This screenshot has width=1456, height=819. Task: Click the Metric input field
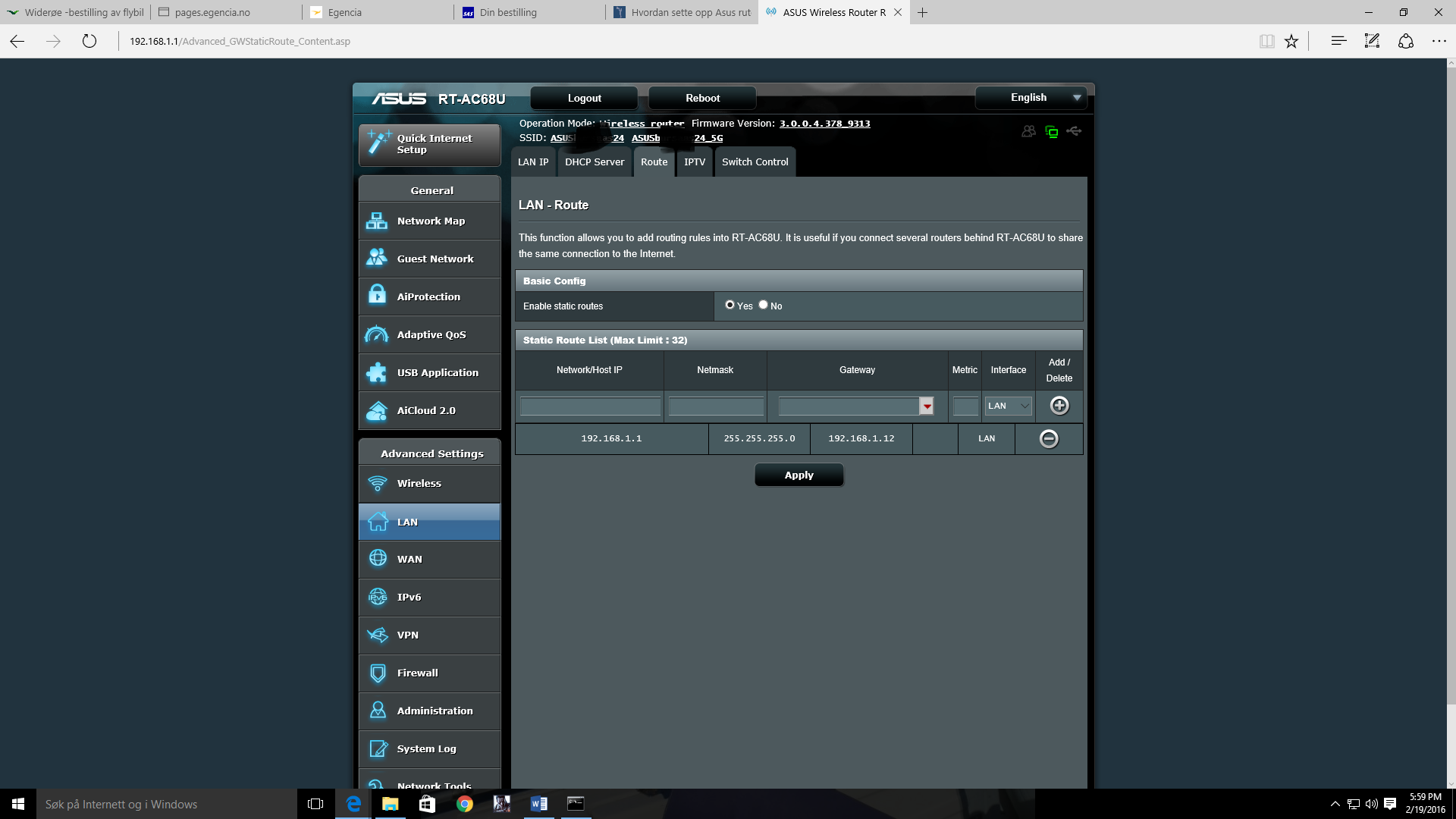pos(965,406)
